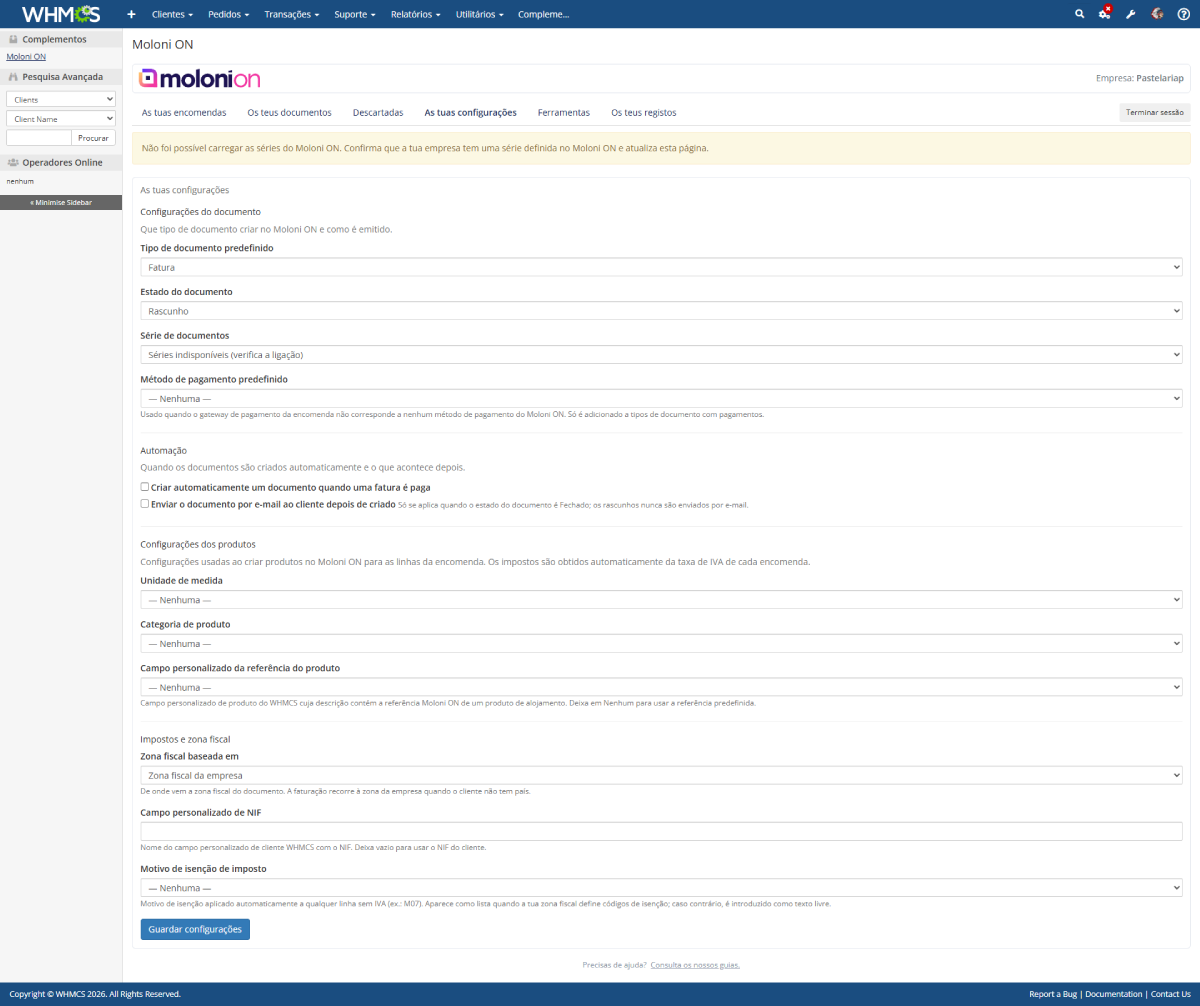The height and width of the screenshot is (1006, 1200).
Task: Open the search magnifier icon
Action: click(x=1079, y=14)
